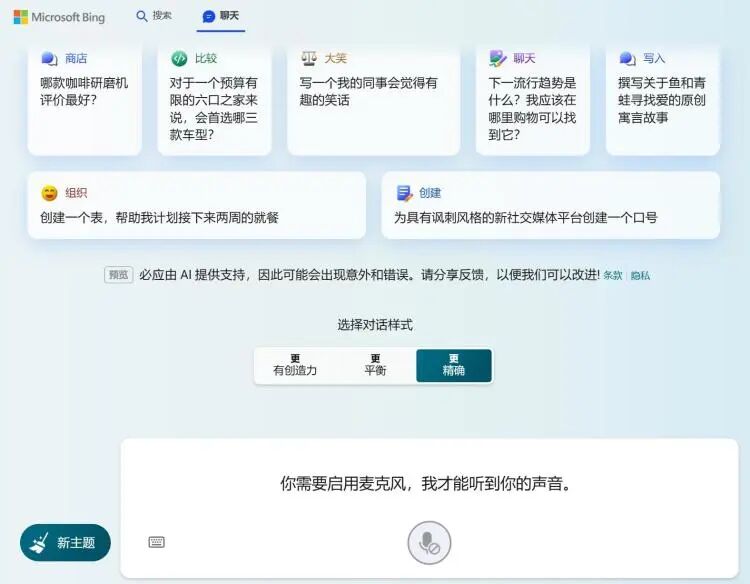Click the broom icon in 新主题 button

(x=39, y=542)
